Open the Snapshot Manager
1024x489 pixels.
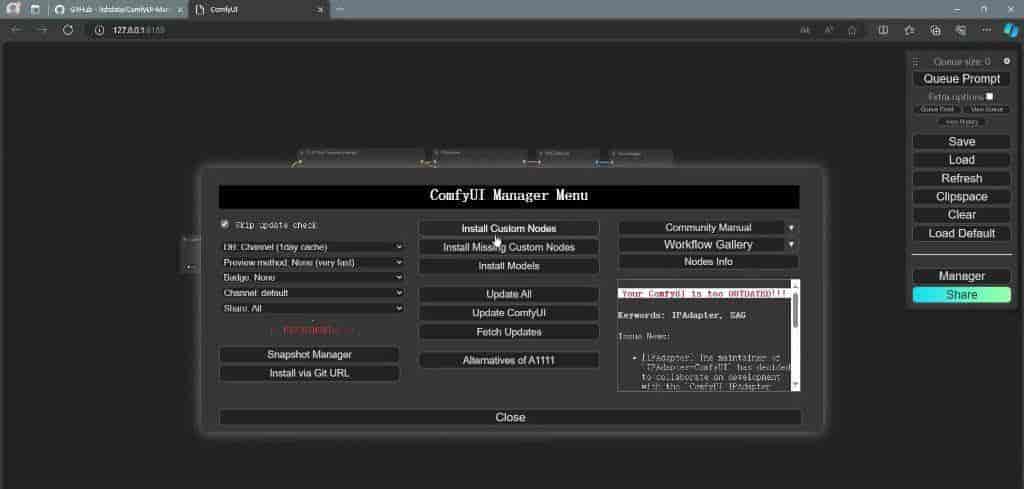tap(309, 355)
